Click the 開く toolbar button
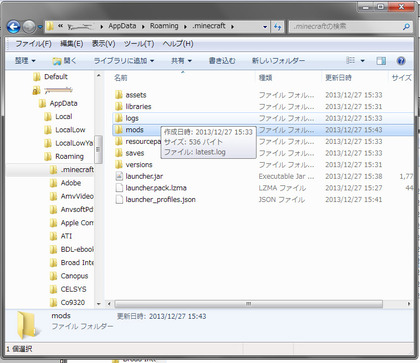The image size is (420, 363). (x=65, y=61)
